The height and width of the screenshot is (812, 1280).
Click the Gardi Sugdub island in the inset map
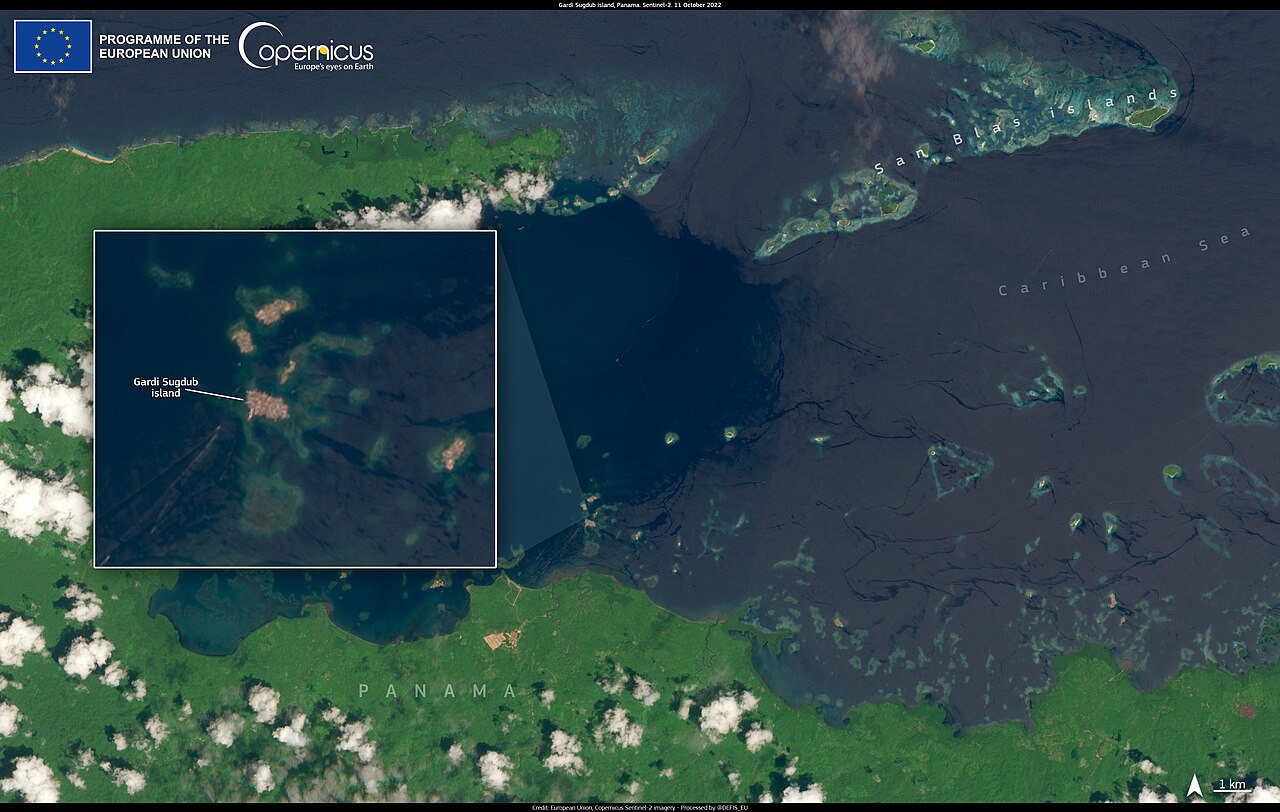[x=268, y=405]
